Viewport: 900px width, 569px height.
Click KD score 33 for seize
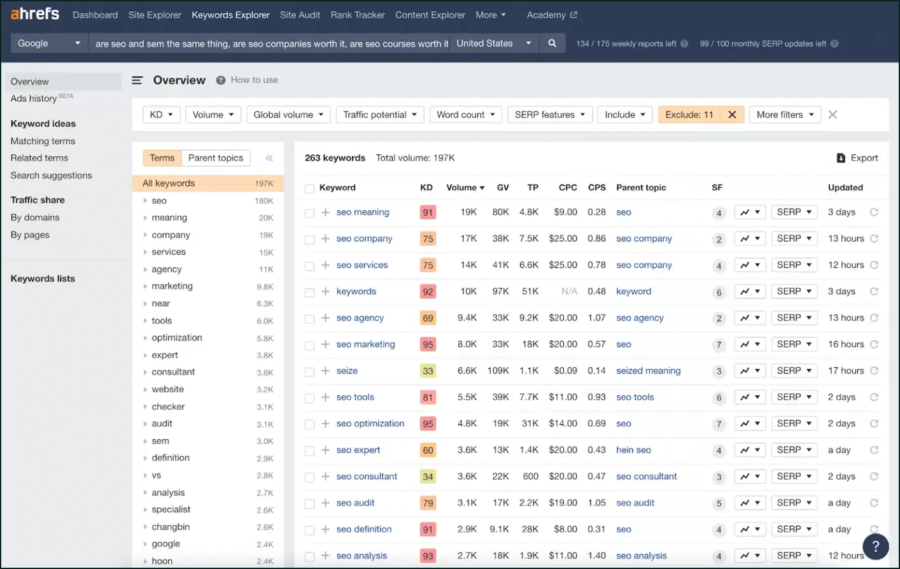[x=428, y=371]
